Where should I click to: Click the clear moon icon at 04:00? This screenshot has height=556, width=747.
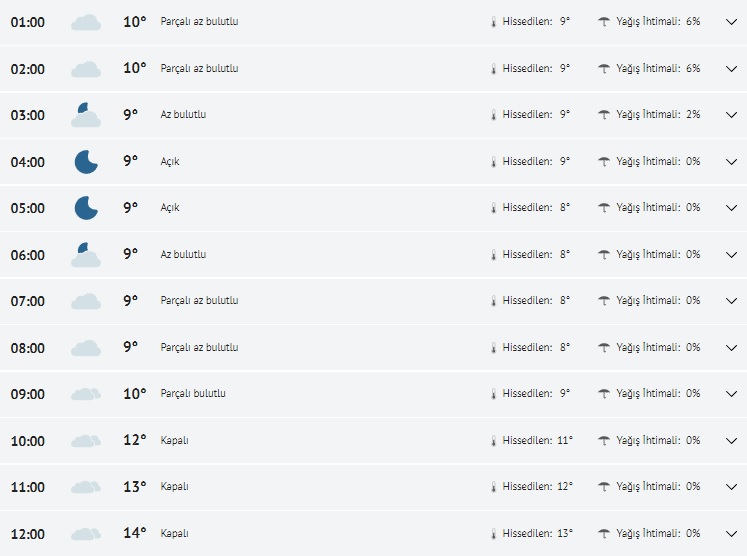coord(86,161)
